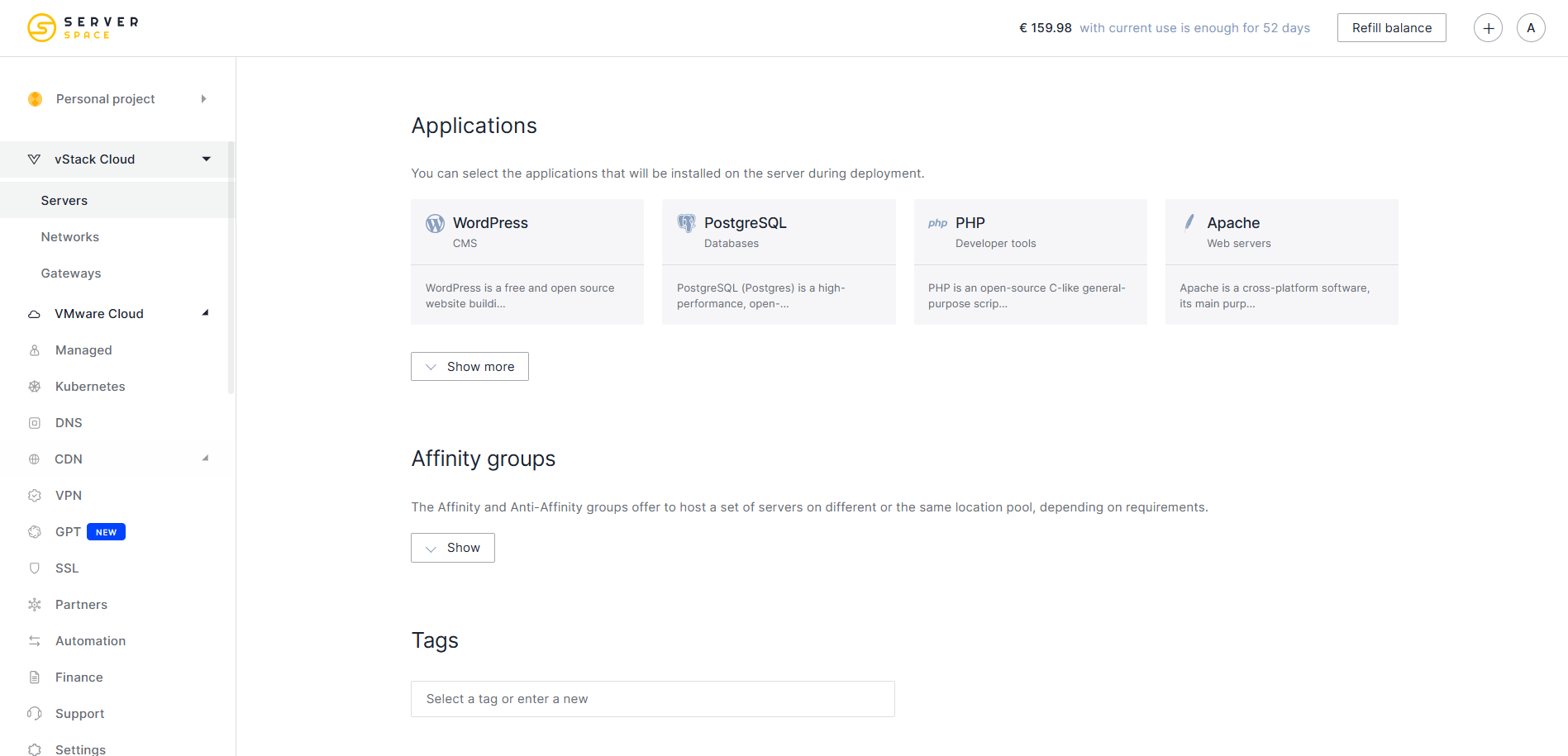Select the PostgreSQL application name

point(746,223)
